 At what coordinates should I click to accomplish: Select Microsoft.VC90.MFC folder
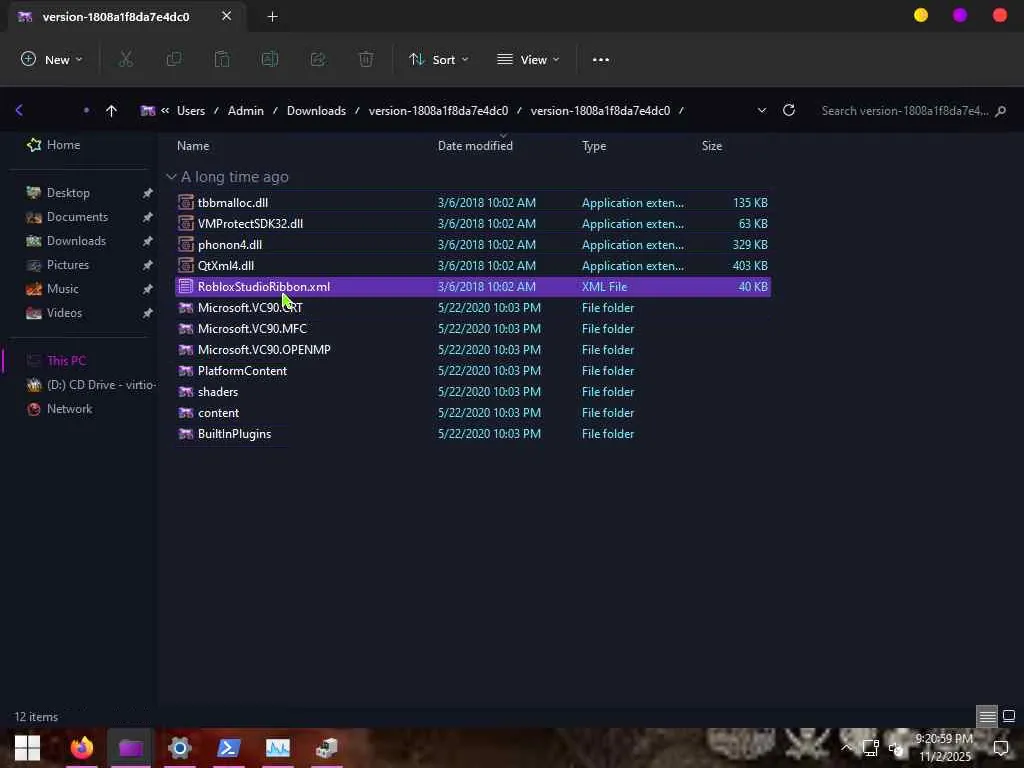473,328
